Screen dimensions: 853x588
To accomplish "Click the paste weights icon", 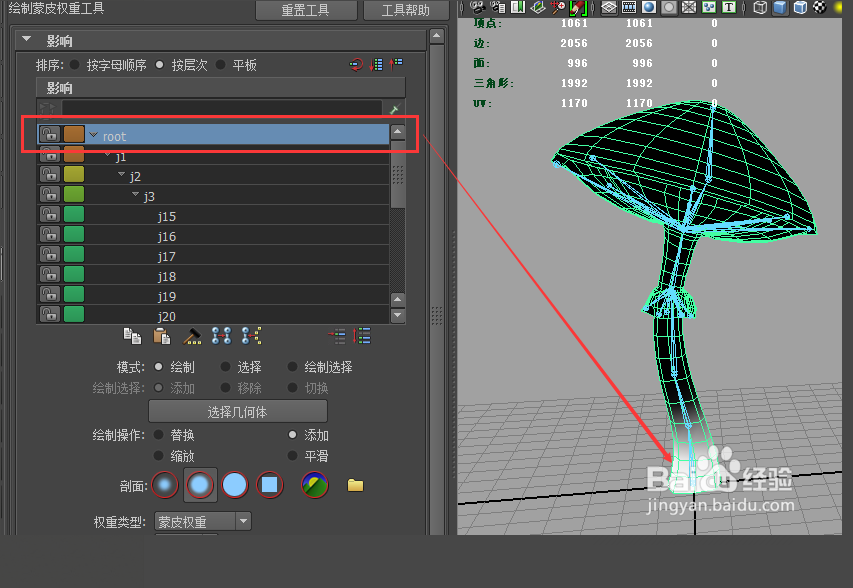I will tap(161, 336).
